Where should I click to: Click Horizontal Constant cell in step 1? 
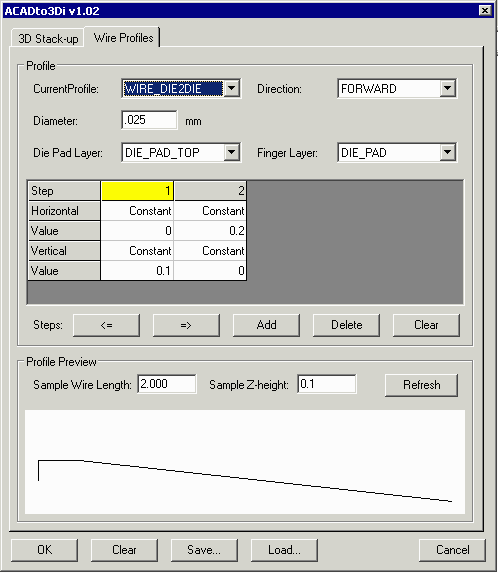[137, 211]
